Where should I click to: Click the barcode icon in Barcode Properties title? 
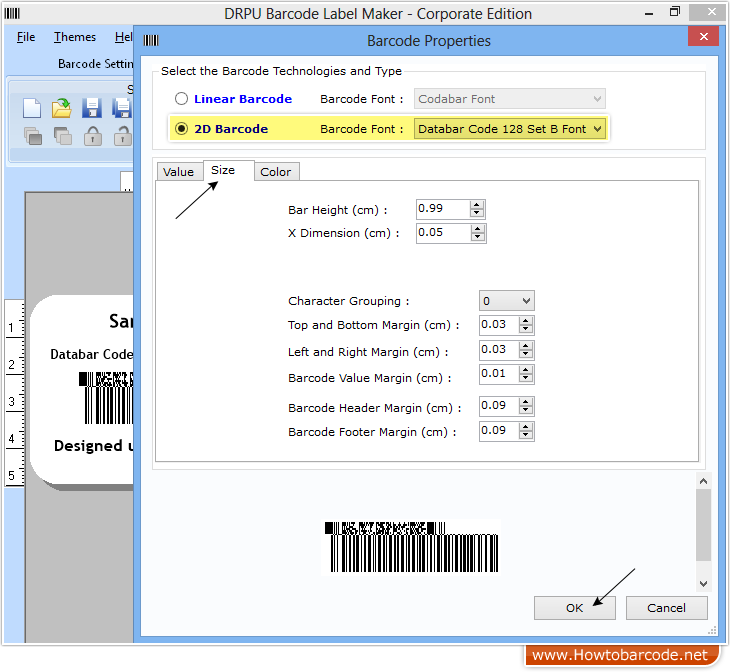coord(151,41)
